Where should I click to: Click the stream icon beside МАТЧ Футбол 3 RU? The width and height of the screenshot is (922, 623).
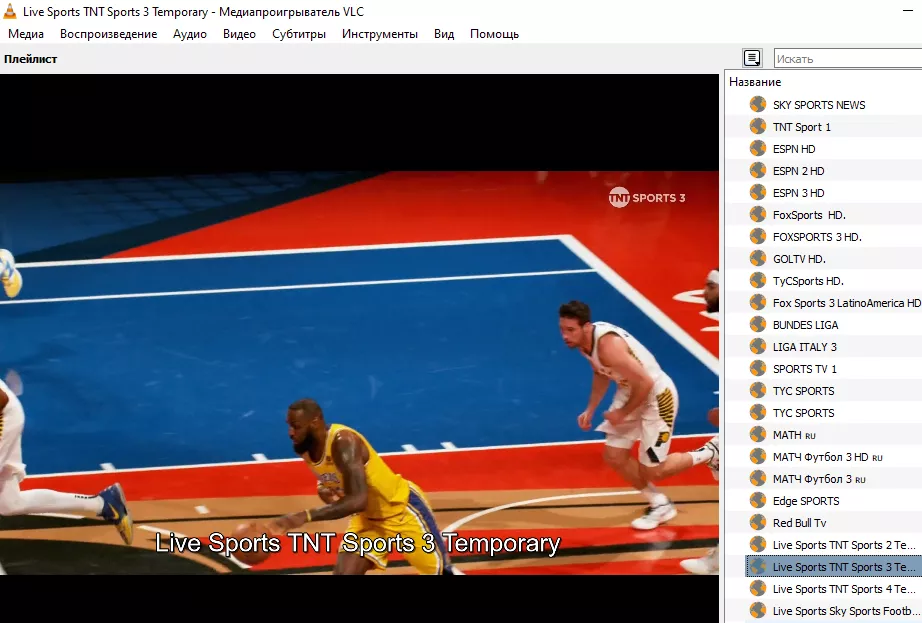[x=758, y=479]
